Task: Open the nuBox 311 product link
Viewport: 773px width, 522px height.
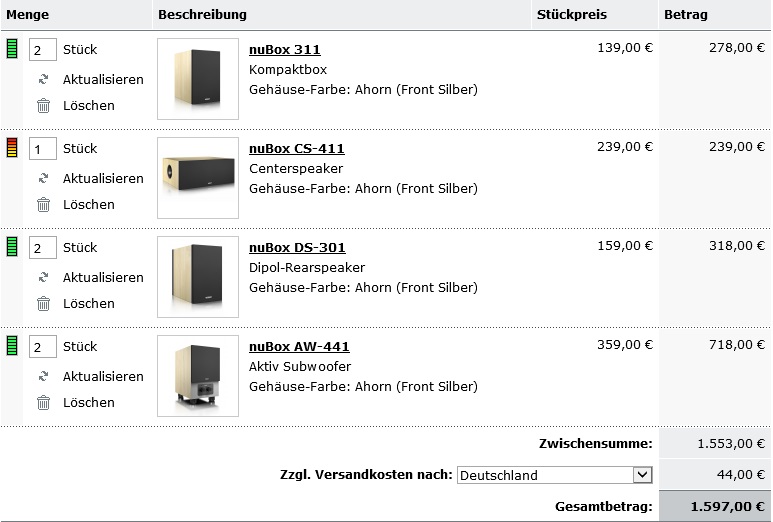Action: (284, 50)
